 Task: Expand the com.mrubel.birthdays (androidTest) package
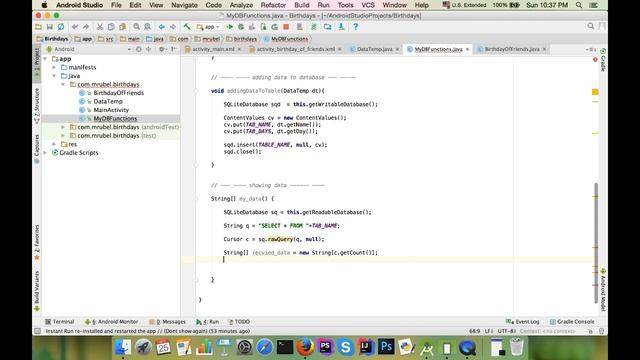[63, 127]
